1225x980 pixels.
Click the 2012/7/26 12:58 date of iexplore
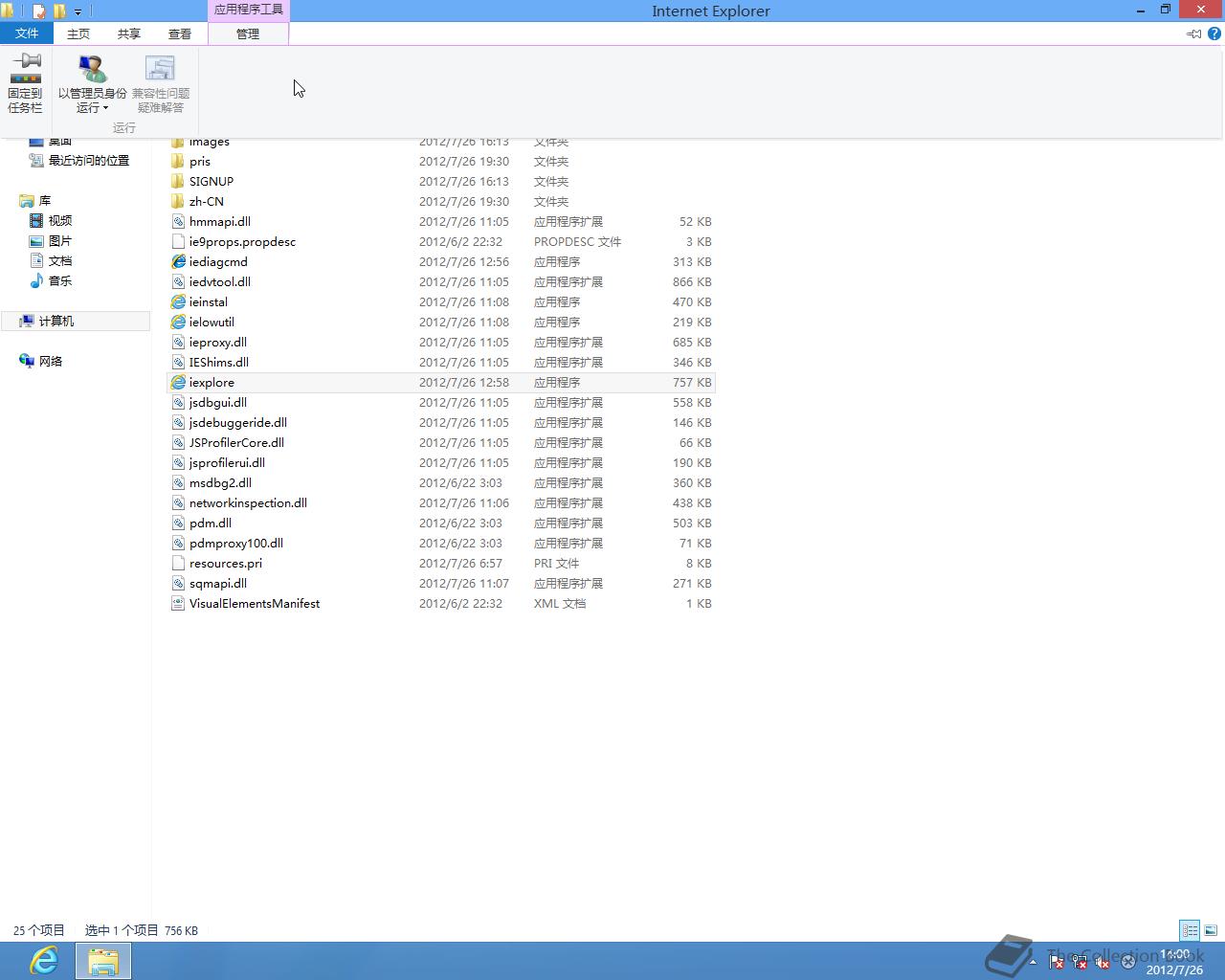click(x=464, y=382)
